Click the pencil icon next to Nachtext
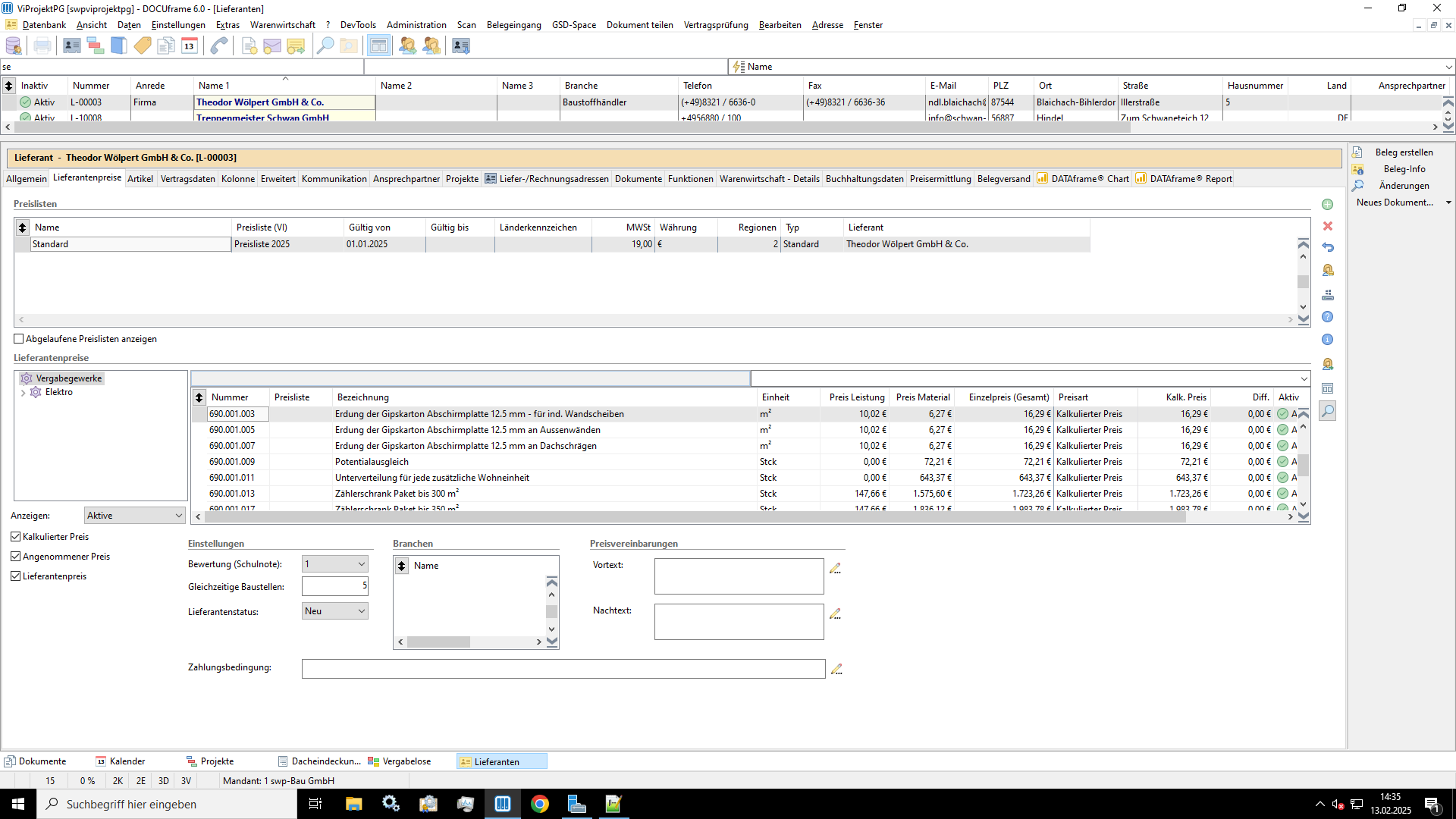The image size is (1456, 819). (x=835, y=613)
